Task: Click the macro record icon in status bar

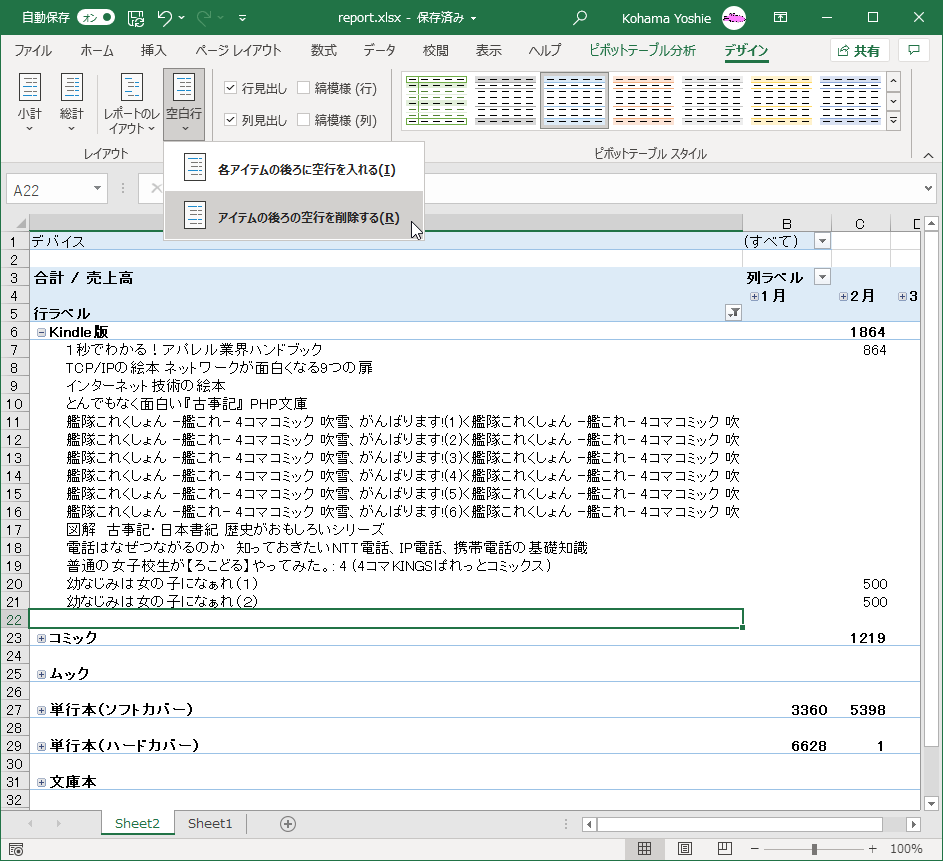Action: click(x=16, y=849)
